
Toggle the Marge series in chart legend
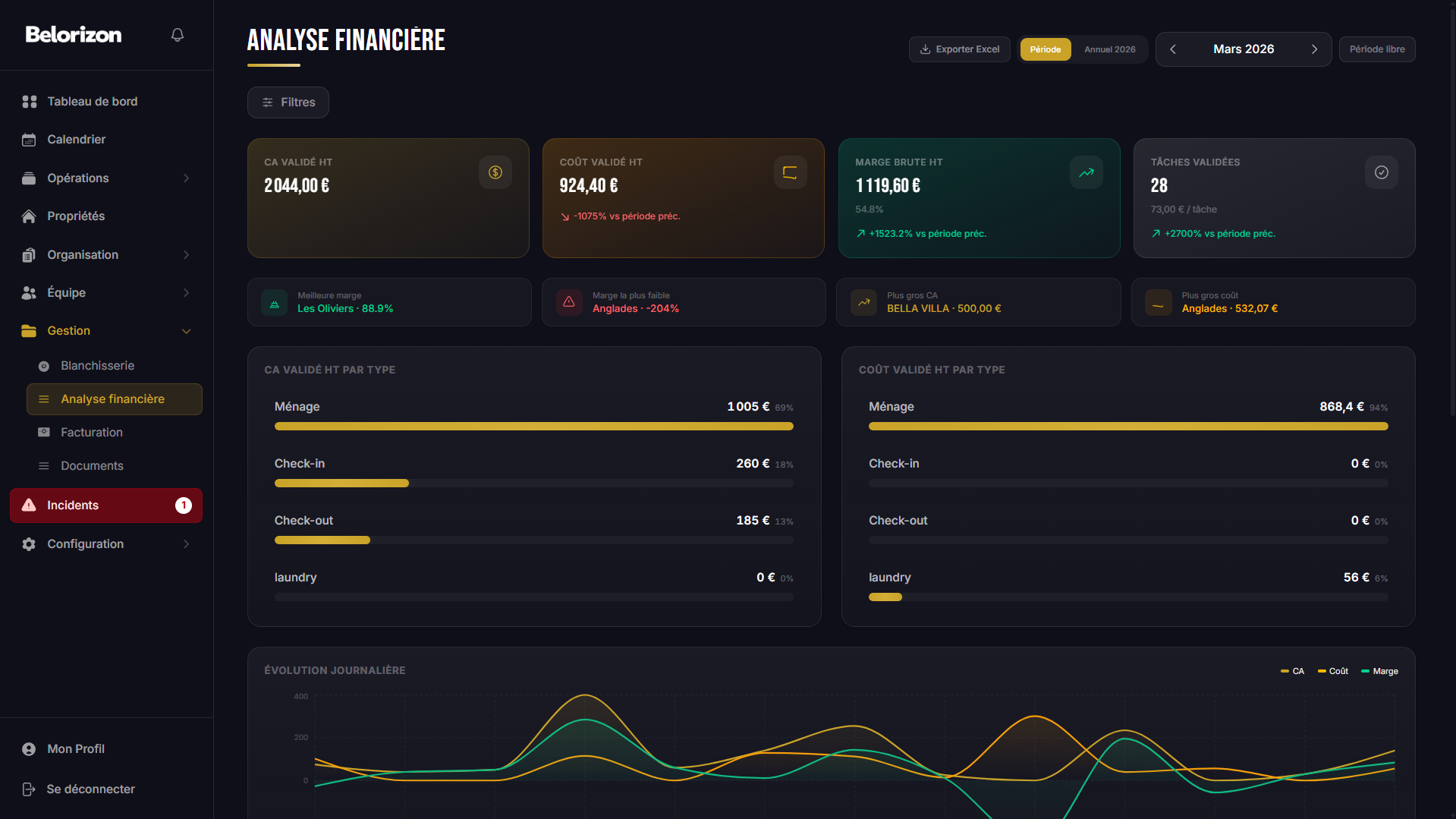pyautogui.click(x=1379, y=671)
